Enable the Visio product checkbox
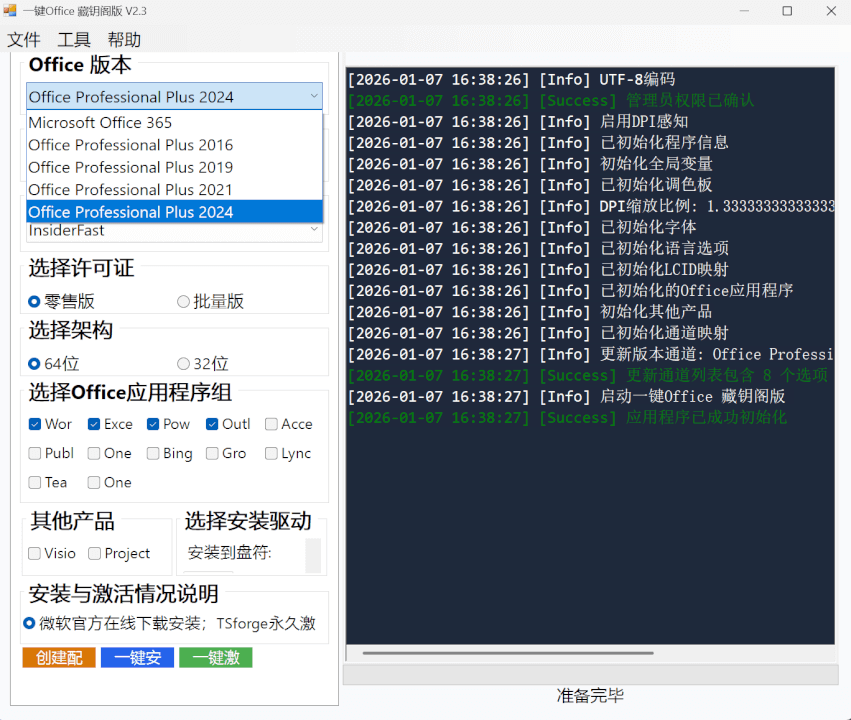This screenshot has width=851, height=720. pos(36,553)
